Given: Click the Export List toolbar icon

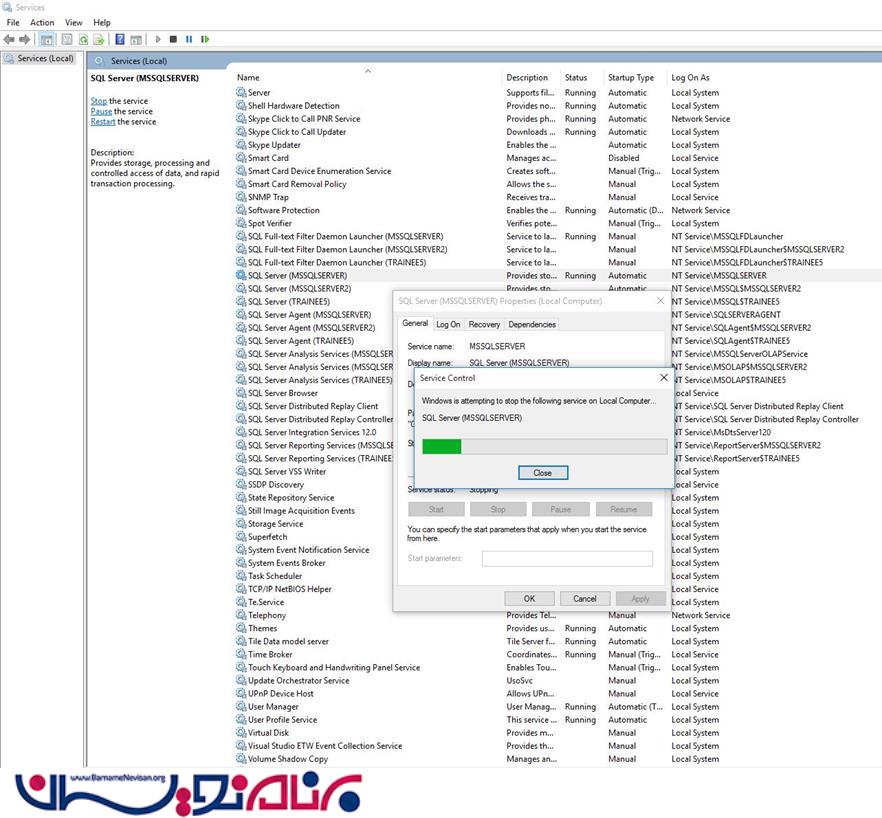Looking at the screenshot, I should click(99, 39).
